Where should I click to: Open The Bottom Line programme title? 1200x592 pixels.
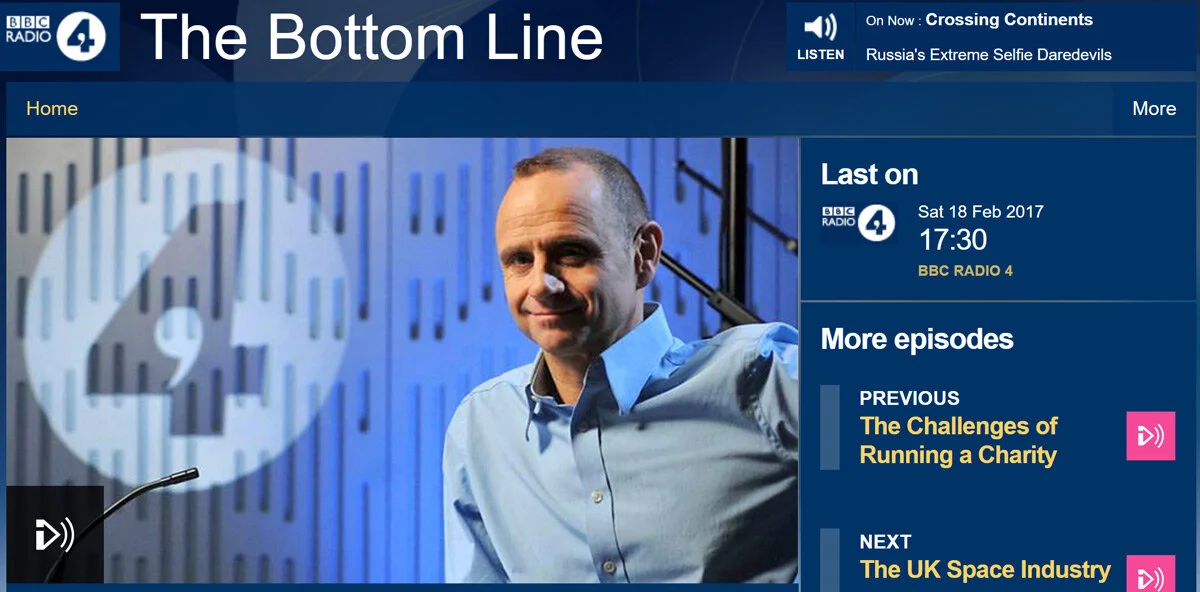[372, 36]
